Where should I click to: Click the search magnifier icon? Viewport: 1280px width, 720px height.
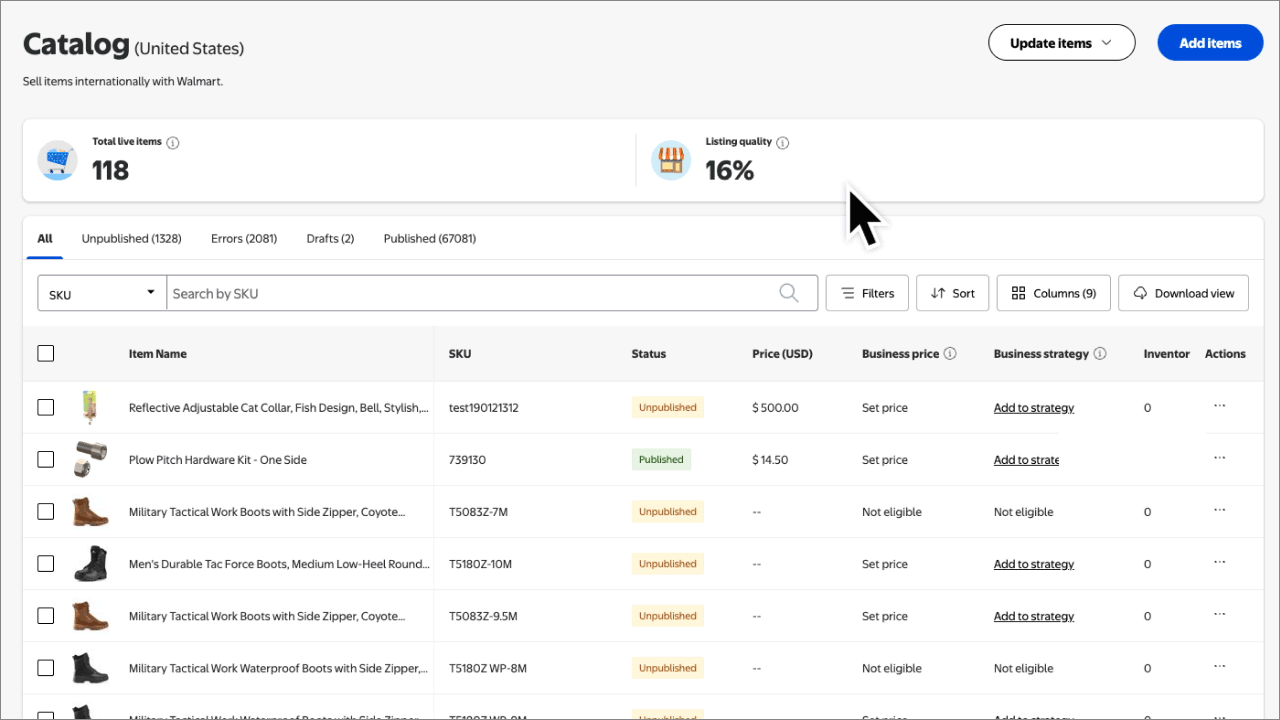[x=789, y=292]
